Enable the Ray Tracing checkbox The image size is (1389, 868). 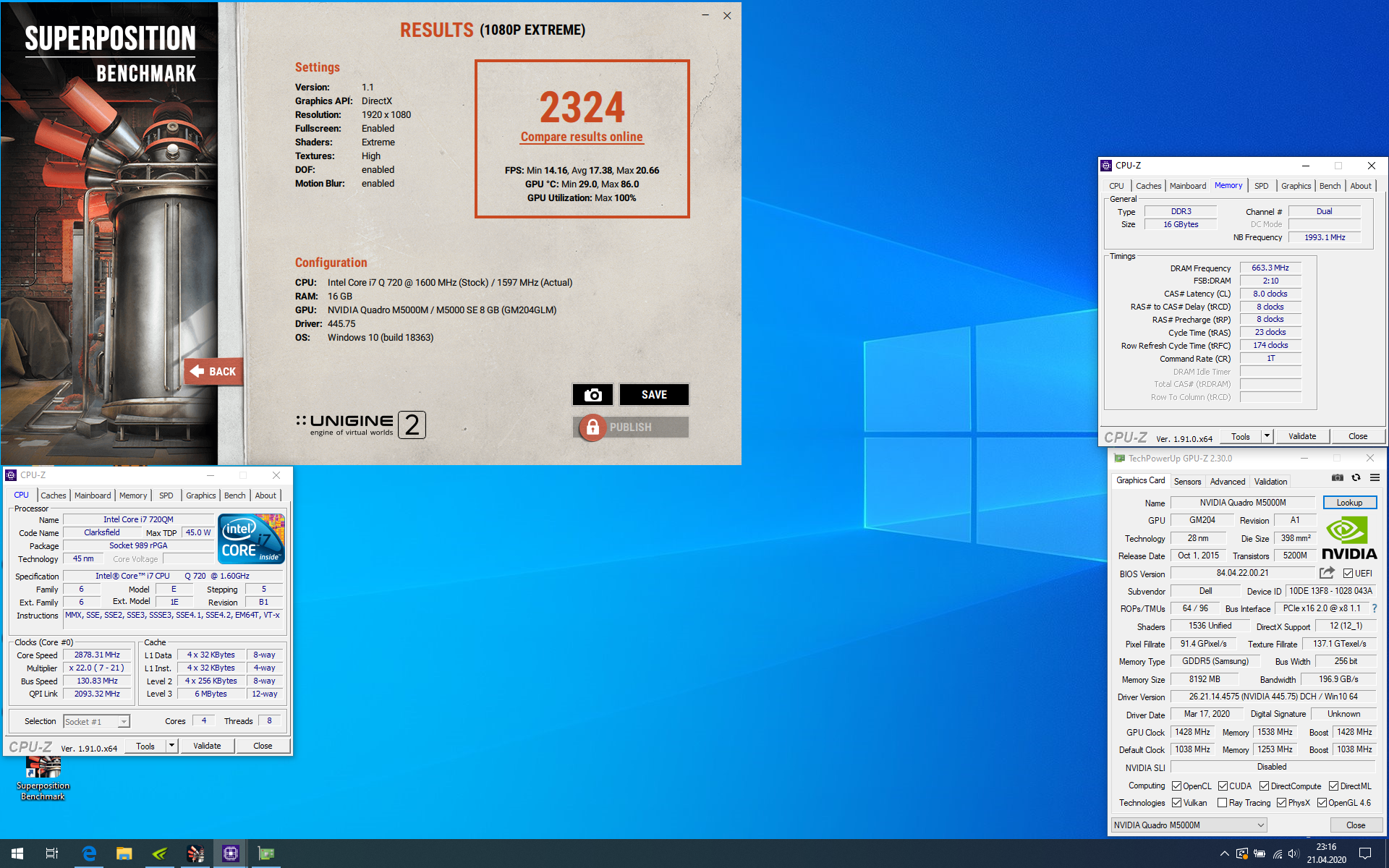1222,803
